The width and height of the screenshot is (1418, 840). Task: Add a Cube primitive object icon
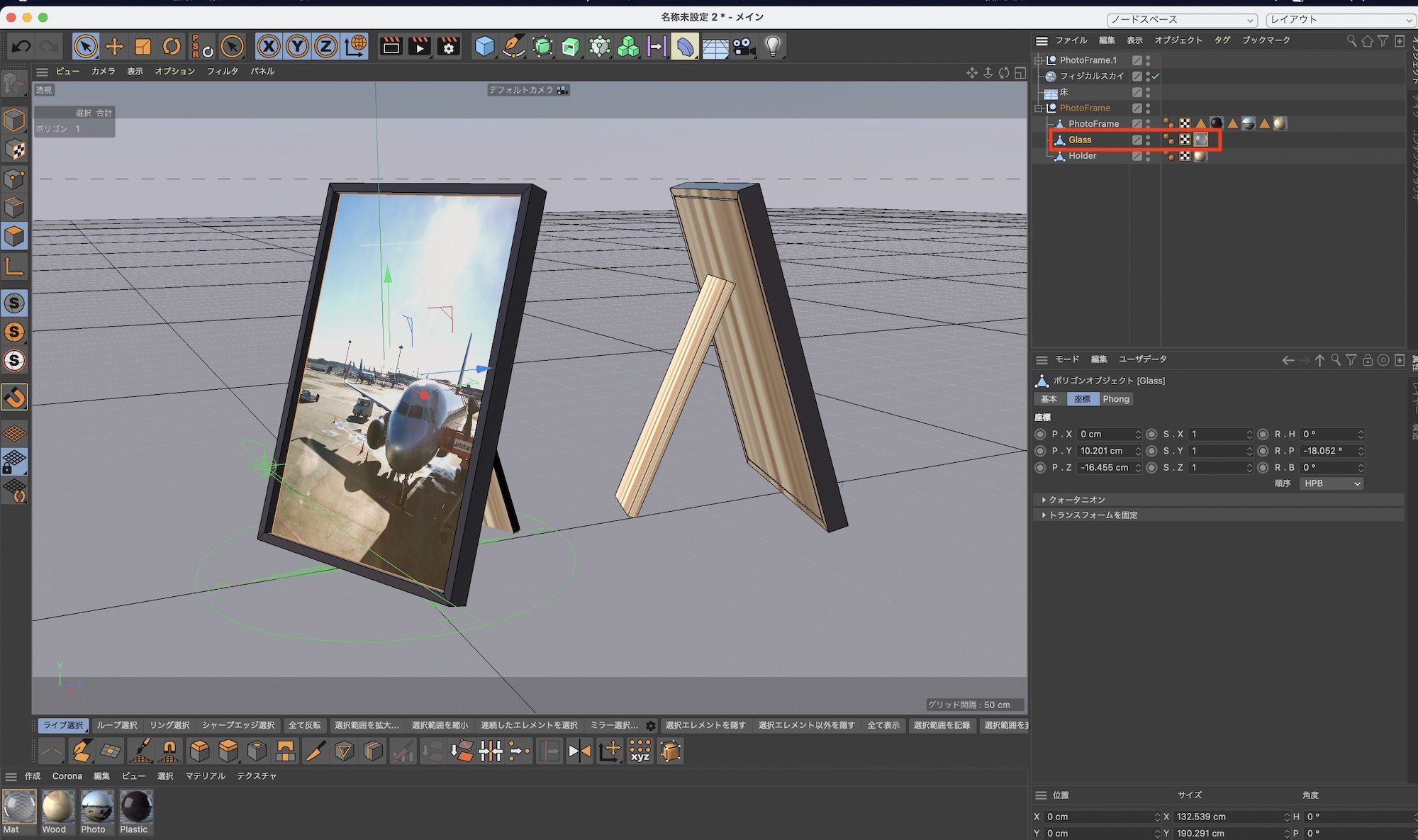(484, 47)
